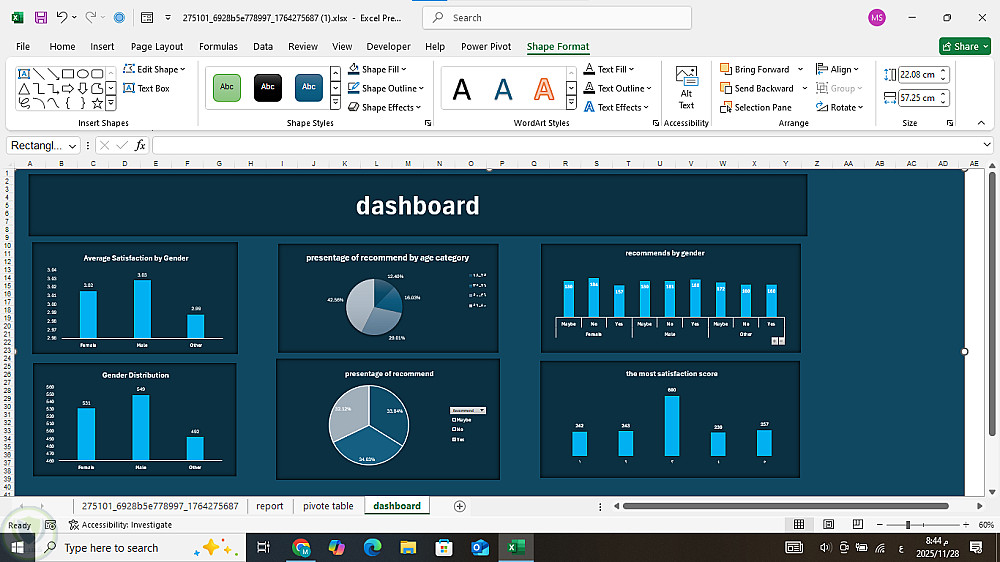The image size is (1000, 562).
Task: Open Microsoft Edge from the taskbar
Action: click(x=372, y=547)
